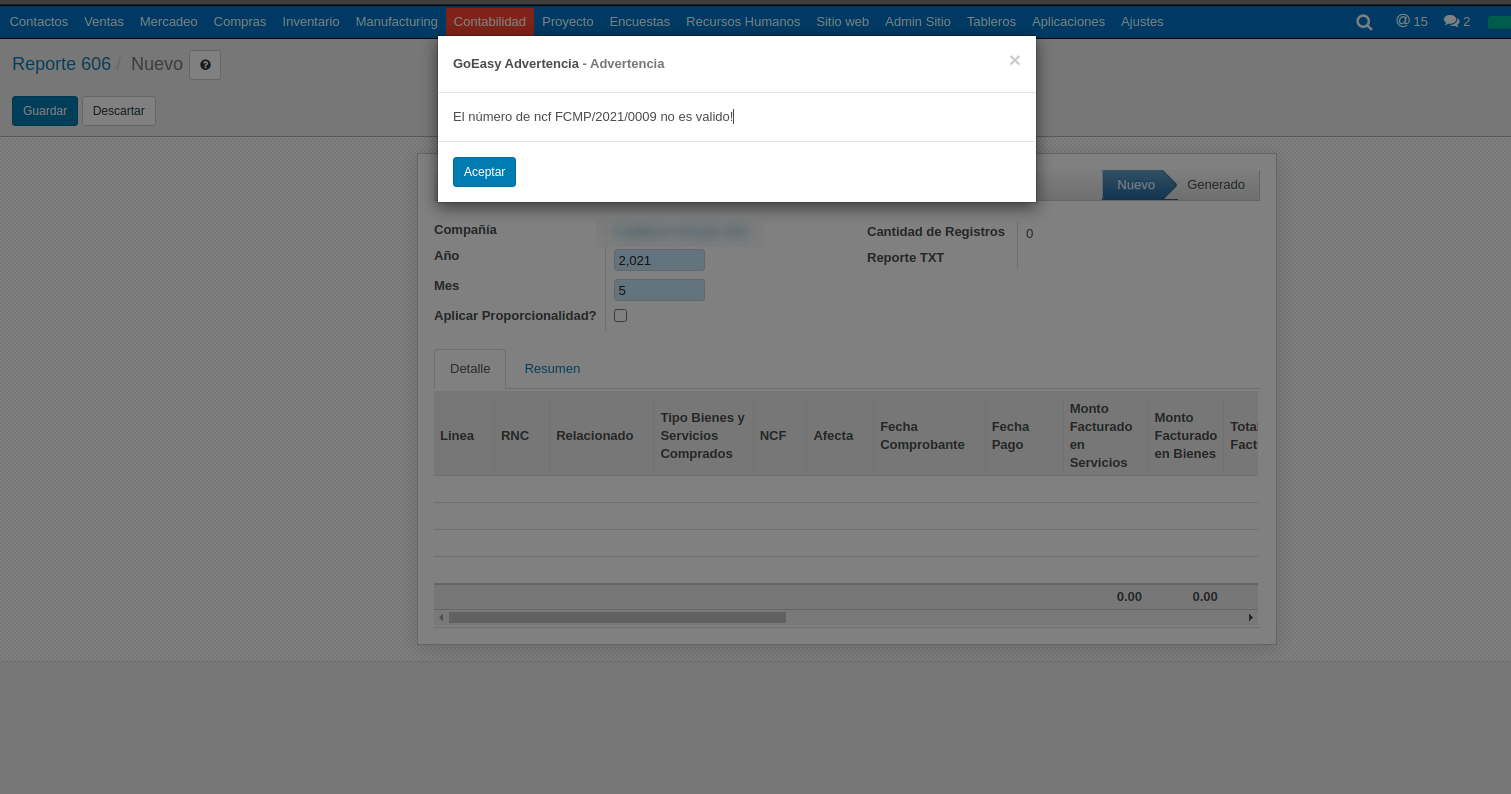1511x794 pixels.
Task: Switch to the Resumen tab
Action: 552,369
